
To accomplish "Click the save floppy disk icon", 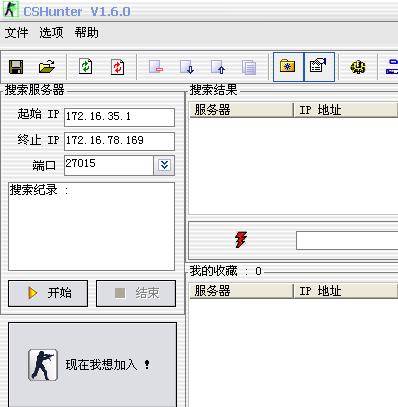I will pos(16,67).
